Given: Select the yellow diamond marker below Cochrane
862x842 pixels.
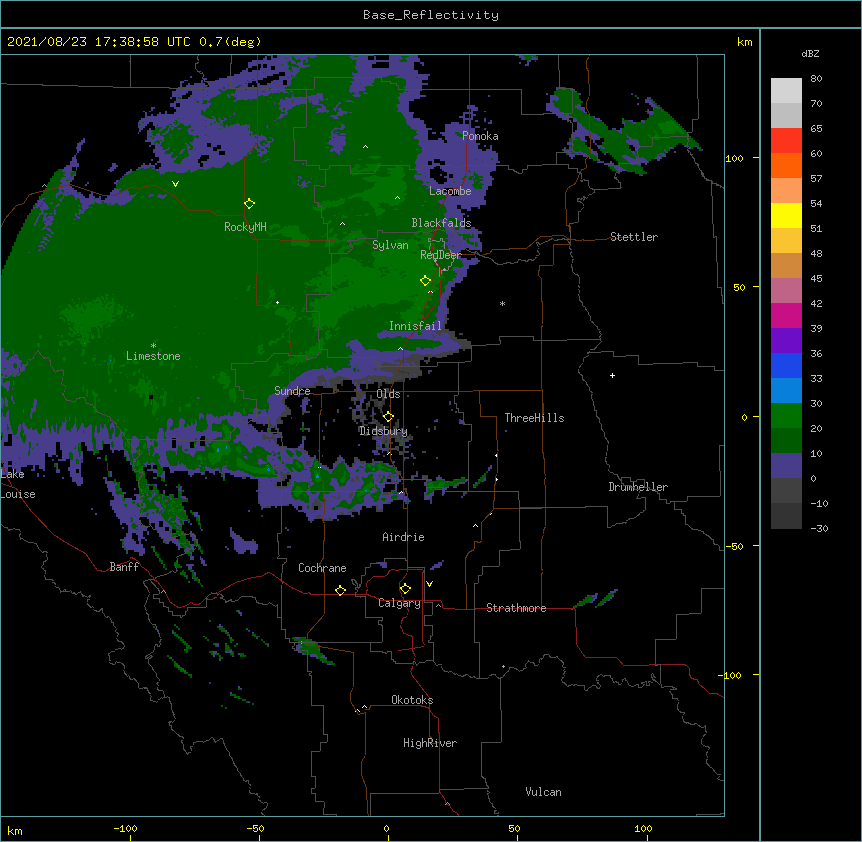Looking at the screenshot, I should 340,590.
